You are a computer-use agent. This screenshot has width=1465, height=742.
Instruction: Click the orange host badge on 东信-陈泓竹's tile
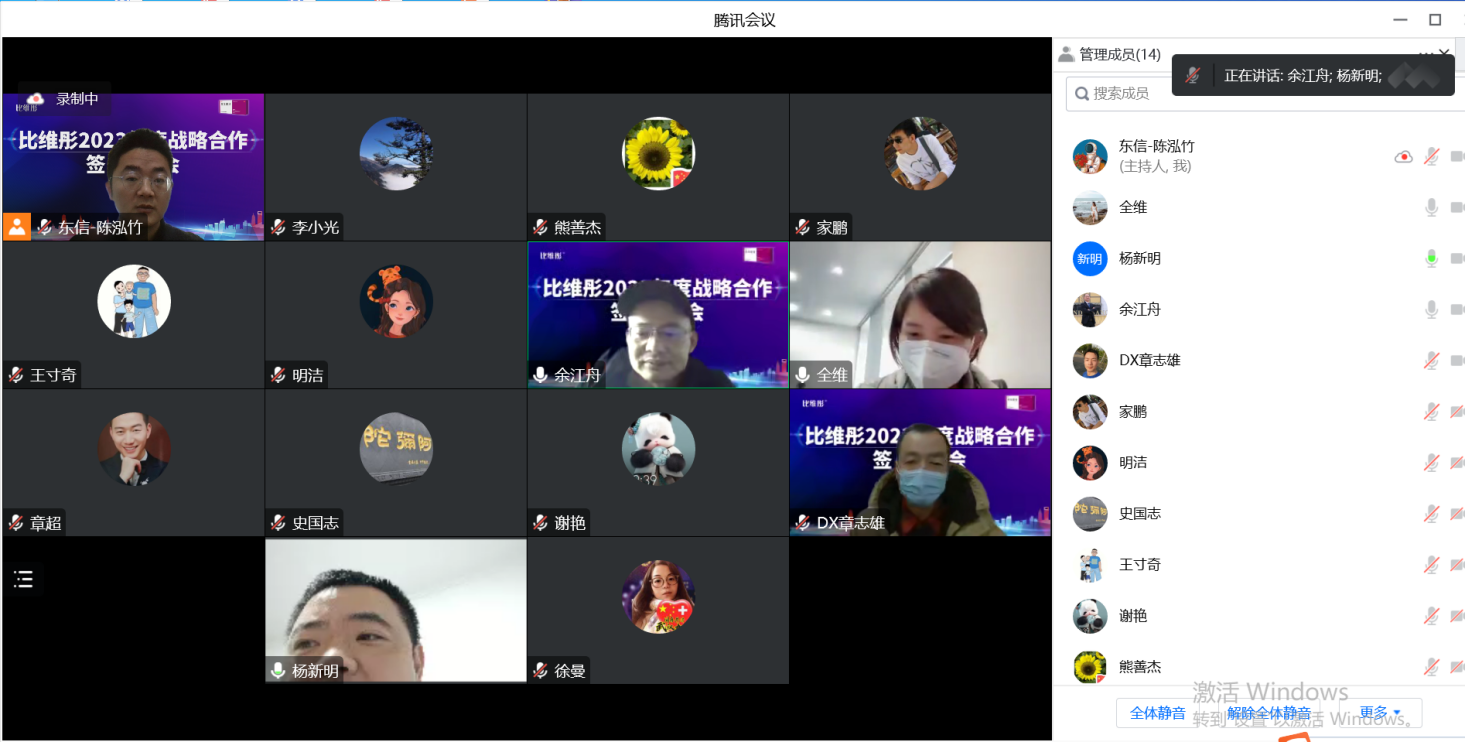17,226
